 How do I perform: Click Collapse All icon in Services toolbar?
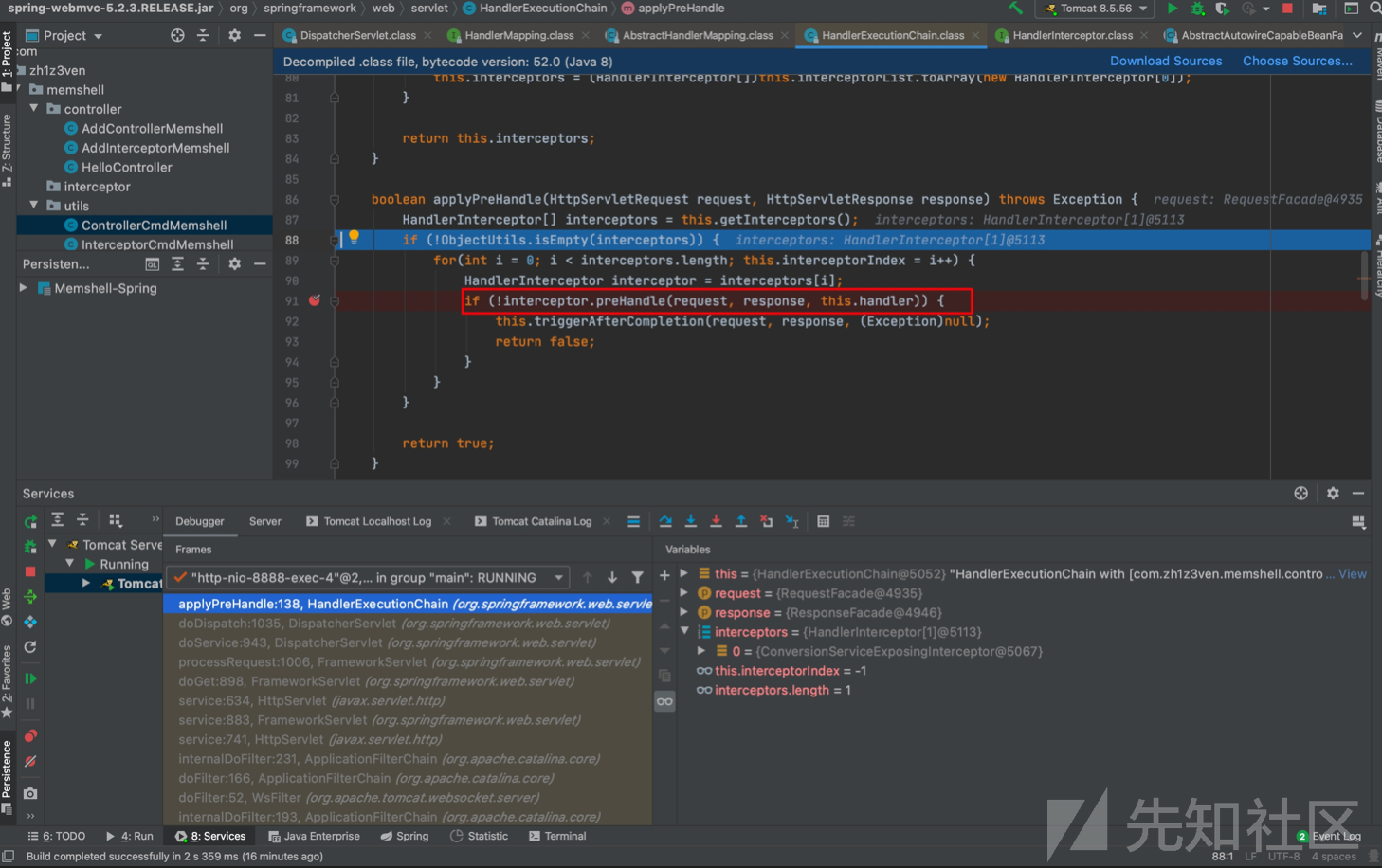pos(82,519)
